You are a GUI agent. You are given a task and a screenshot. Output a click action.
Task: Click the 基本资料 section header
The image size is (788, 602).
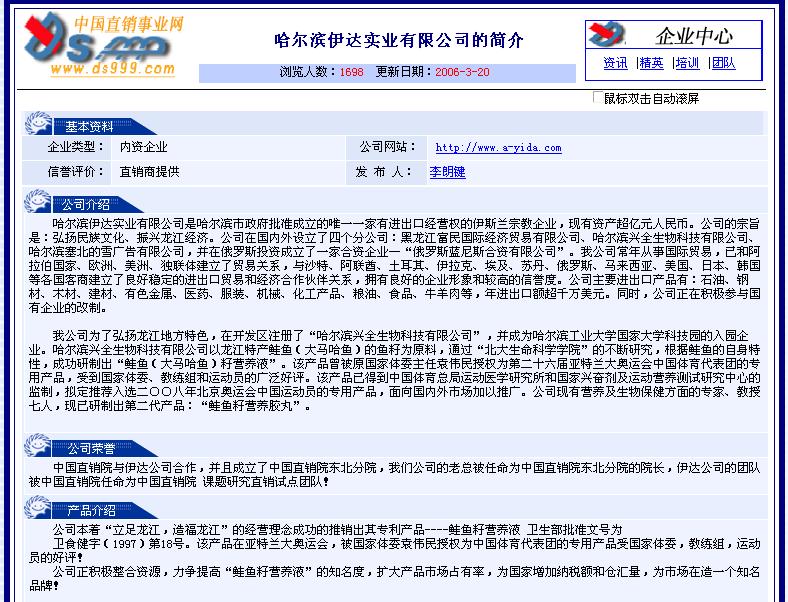point(89,126)
